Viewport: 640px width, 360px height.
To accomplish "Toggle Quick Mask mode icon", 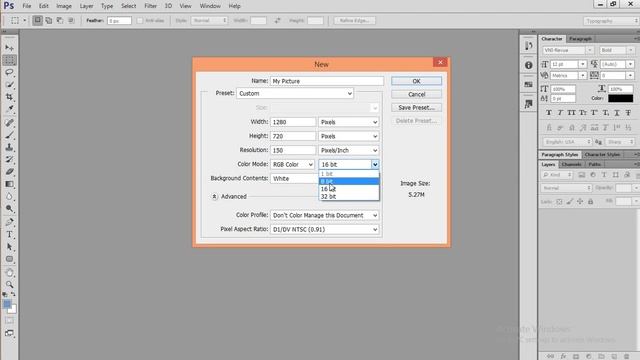I will [x=9, y=321].
